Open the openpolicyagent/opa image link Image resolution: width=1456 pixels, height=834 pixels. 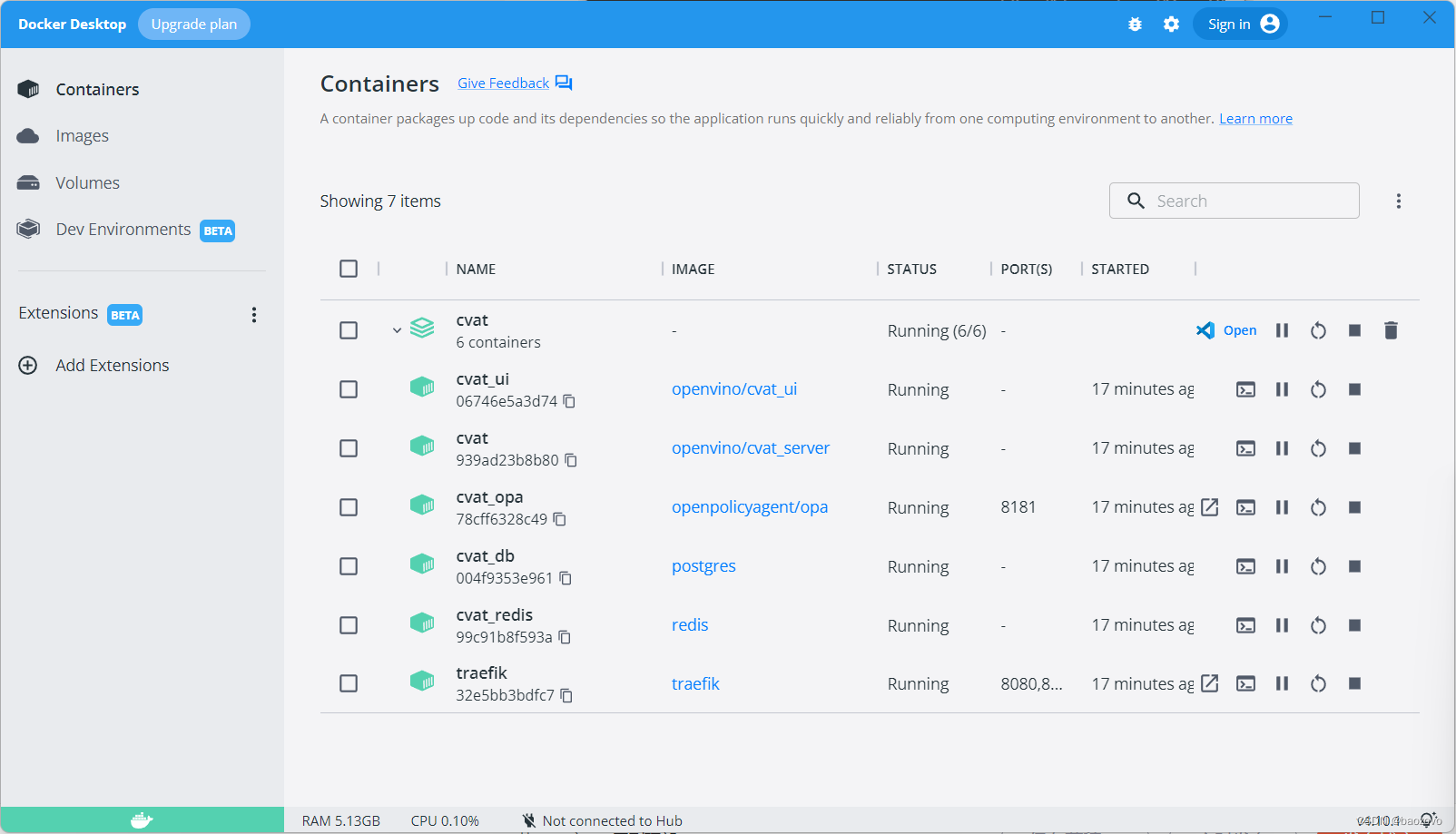tap(750, 507)
